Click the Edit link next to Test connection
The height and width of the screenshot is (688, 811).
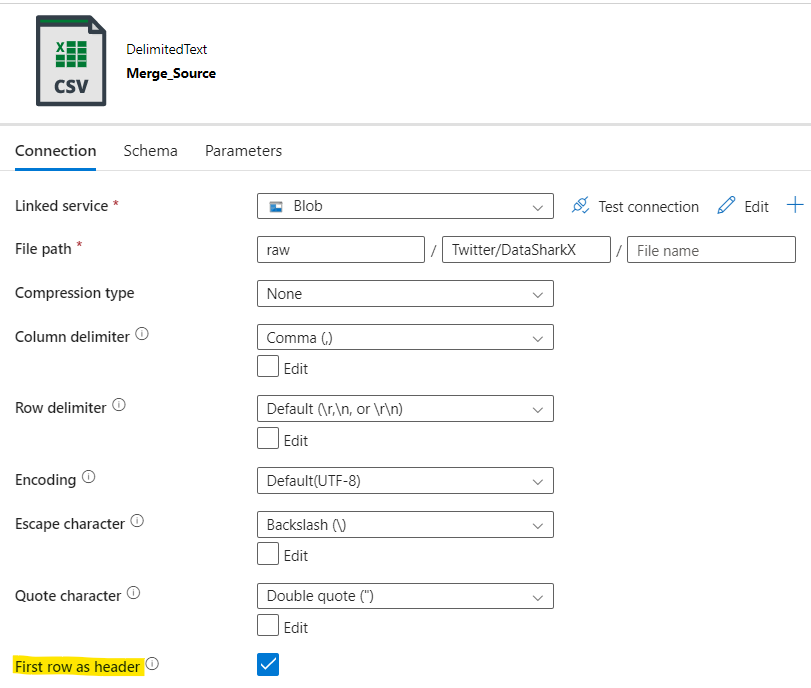[756, 207]
